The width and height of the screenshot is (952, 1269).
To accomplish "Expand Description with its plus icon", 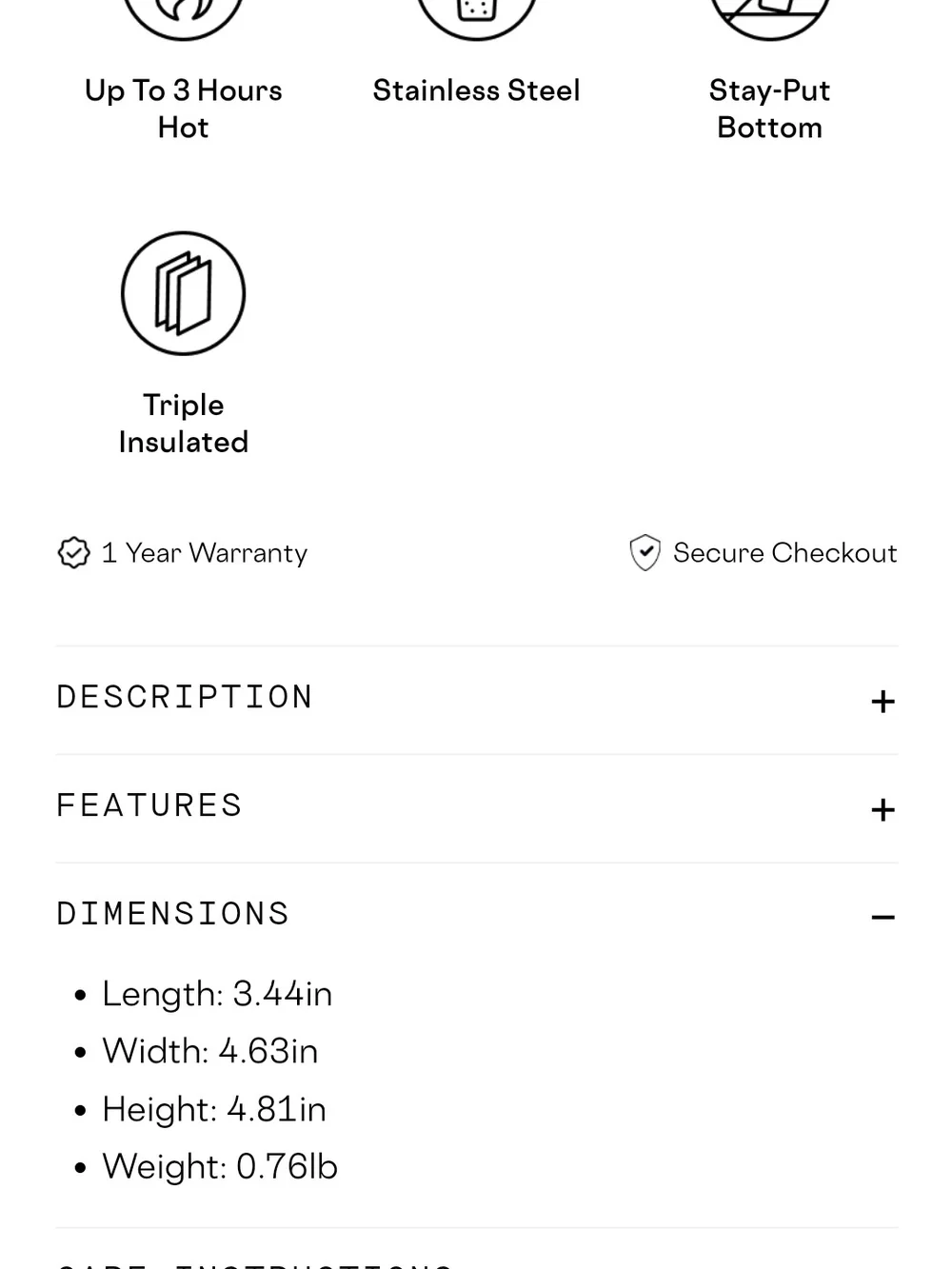I will [x=883, y=702].
